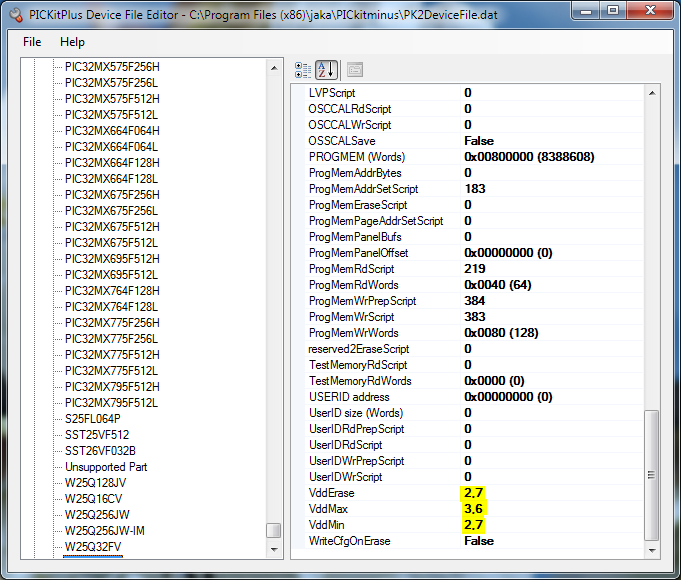Click scroll-up arrow of the property grid
The image size is (681, 580).
click(x=652, y=93)
